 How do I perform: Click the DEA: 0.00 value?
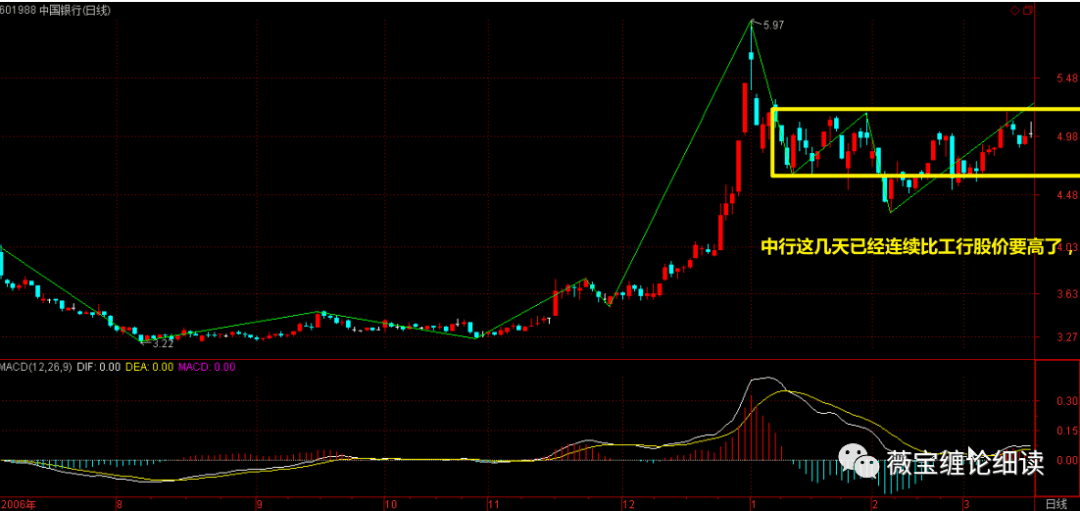click(x=150, y=367)
